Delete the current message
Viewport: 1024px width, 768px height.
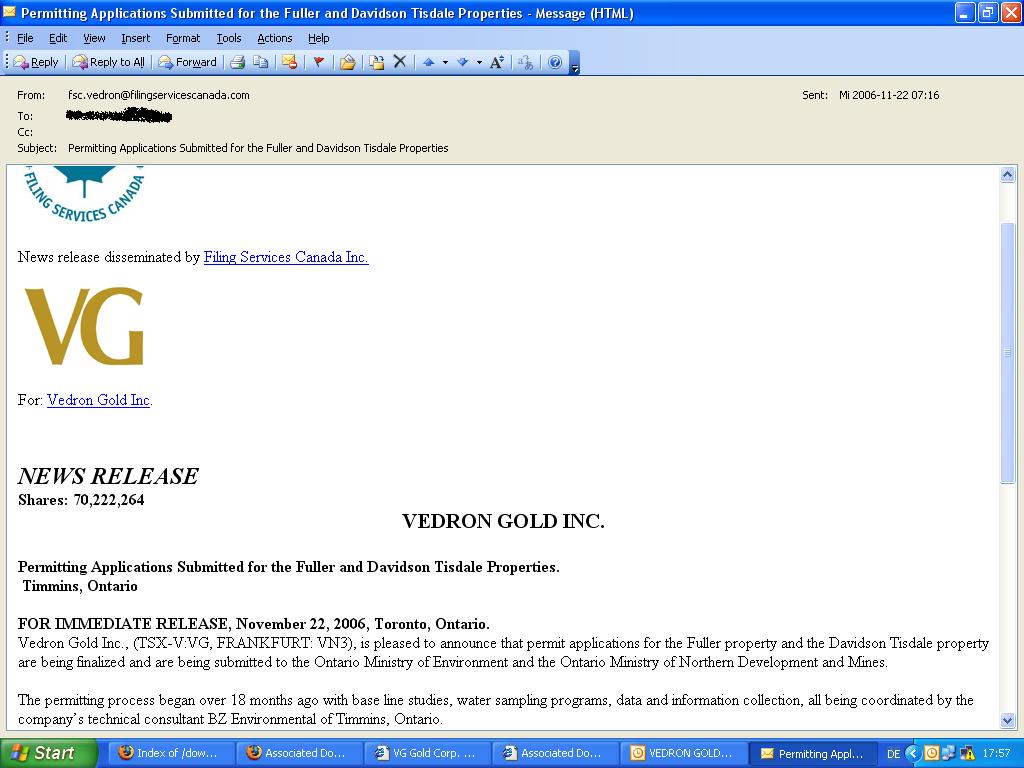(400, 61)
